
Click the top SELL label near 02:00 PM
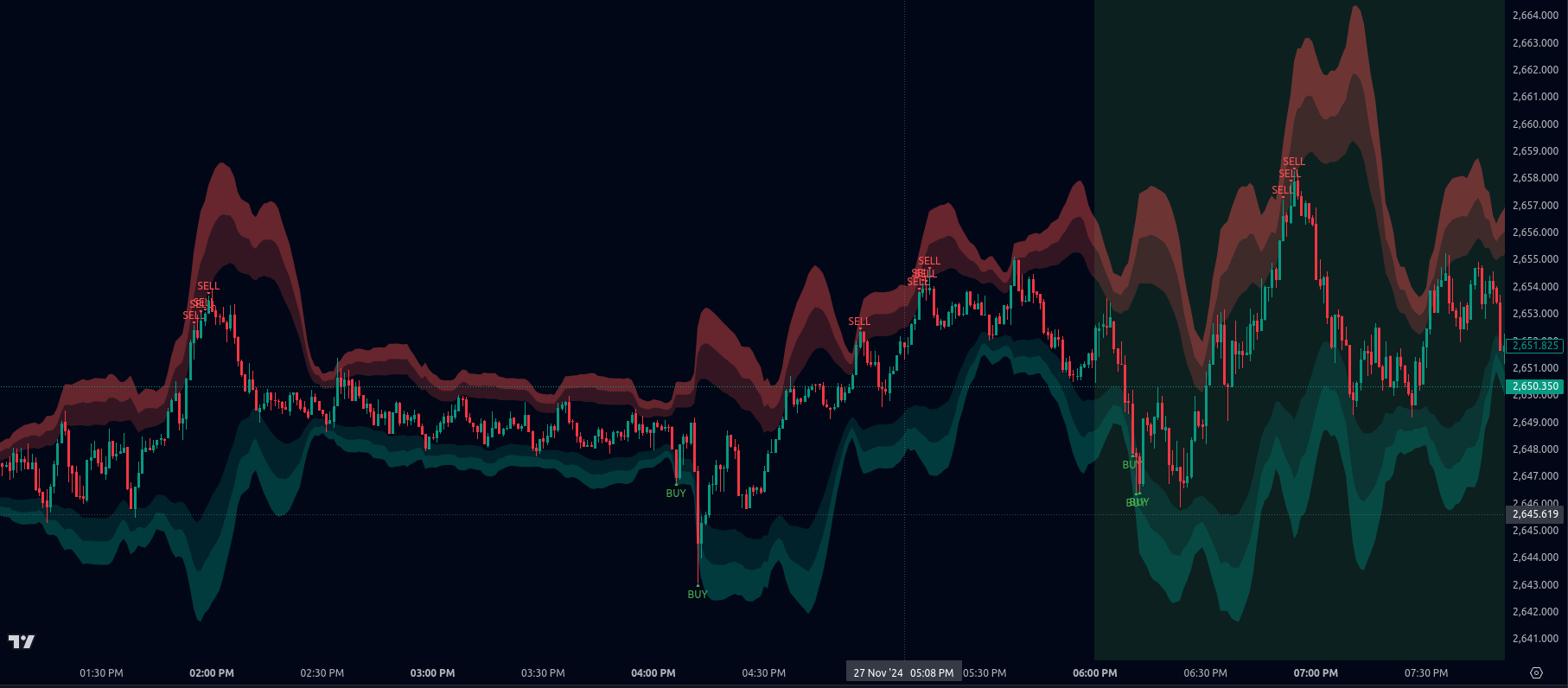pyautogui.click(x=208, y=286)
